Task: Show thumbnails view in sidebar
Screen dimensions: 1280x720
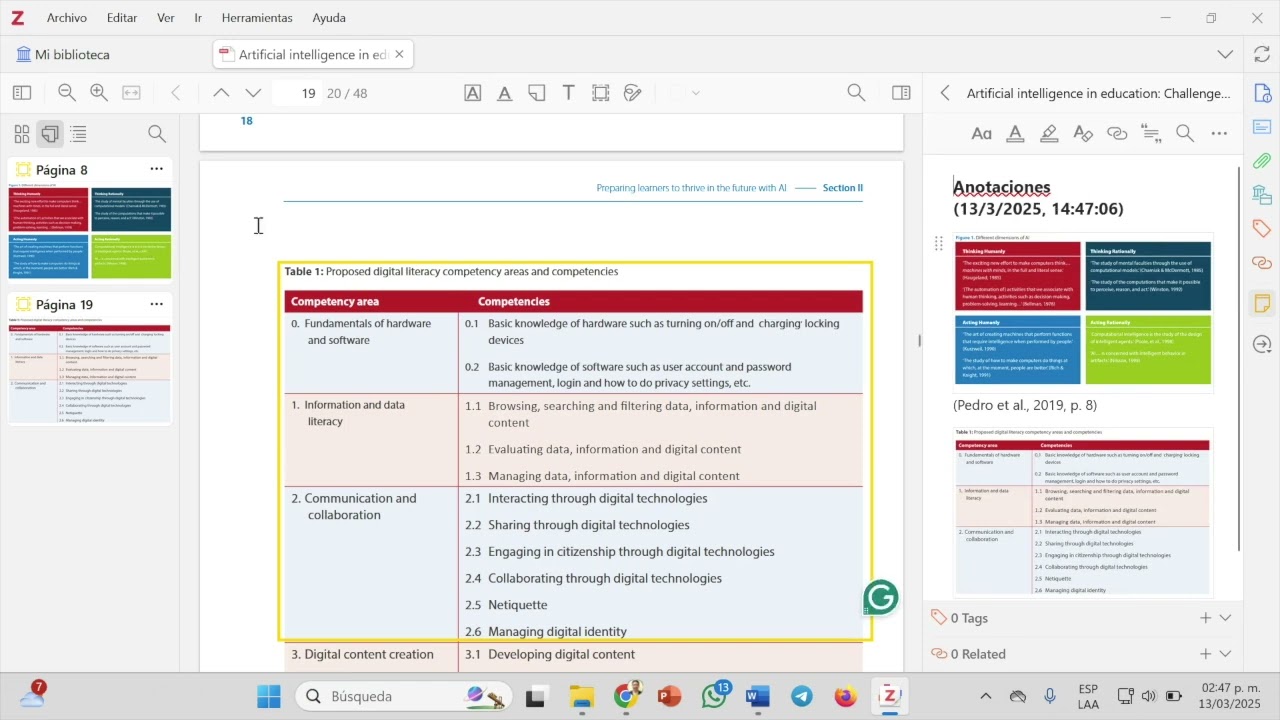Action: [22, 134]
